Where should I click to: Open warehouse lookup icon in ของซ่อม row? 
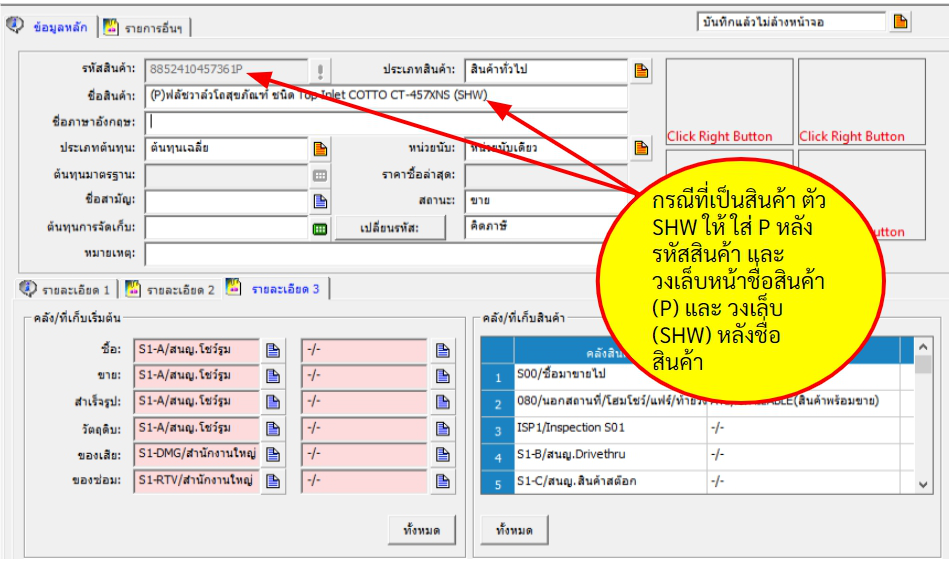point(273,482)
